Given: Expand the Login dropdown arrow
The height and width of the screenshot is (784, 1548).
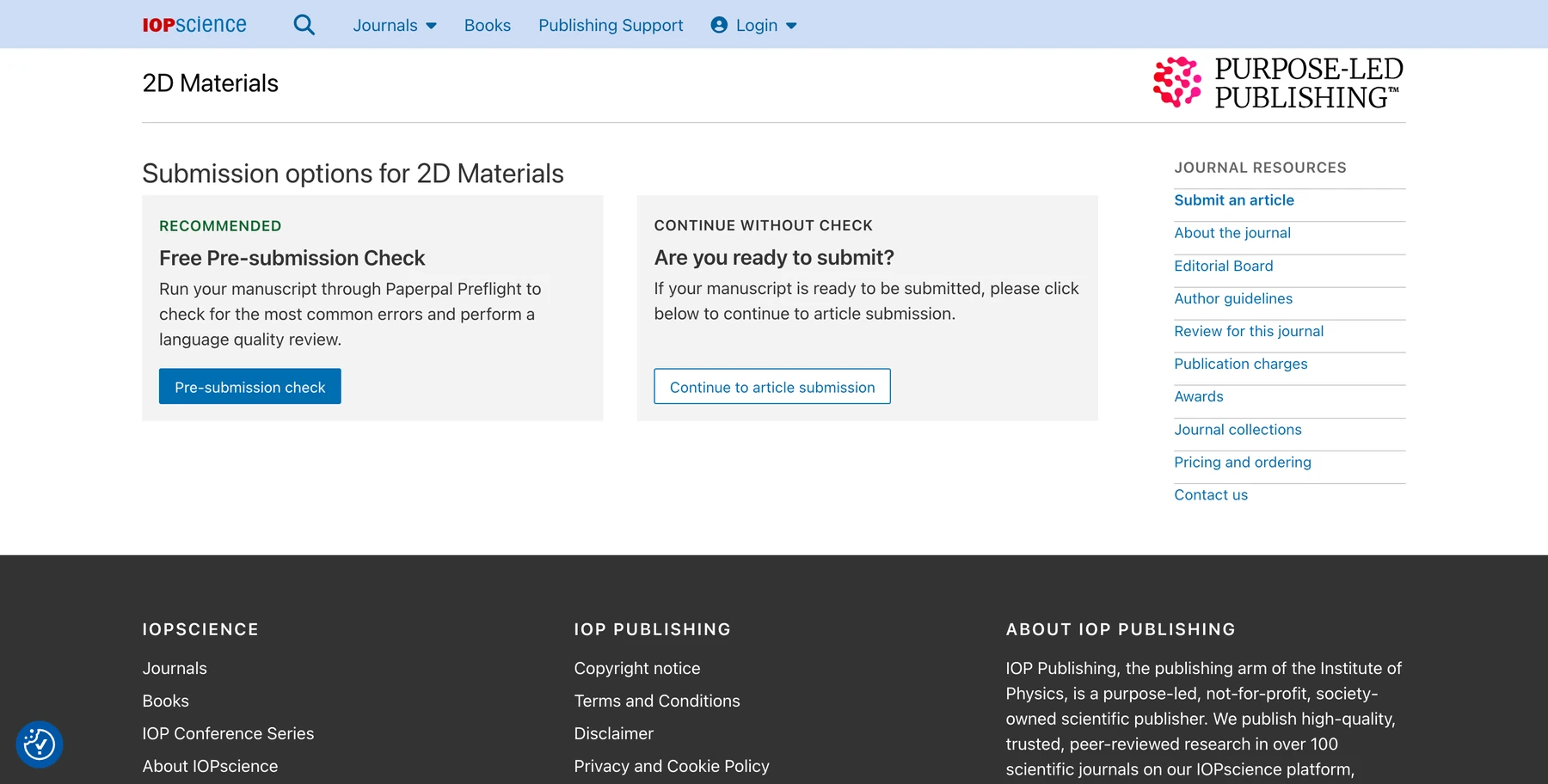Looking at the screenshot, I should [x=791, y=26].
